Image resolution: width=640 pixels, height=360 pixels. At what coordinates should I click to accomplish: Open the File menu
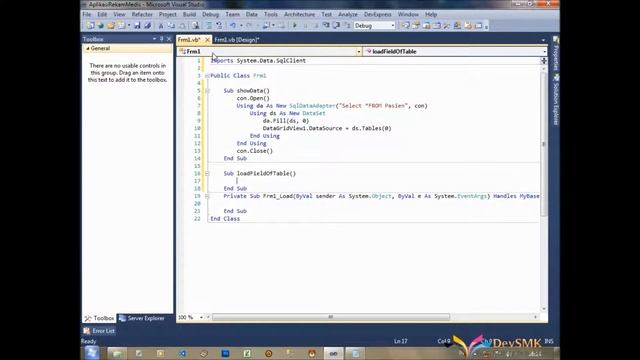point(87,14)
